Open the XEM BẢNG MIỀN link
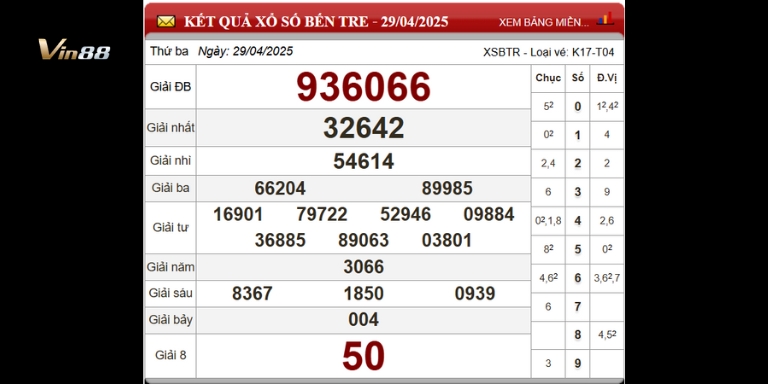768x384 pixels. click(544, 22)
